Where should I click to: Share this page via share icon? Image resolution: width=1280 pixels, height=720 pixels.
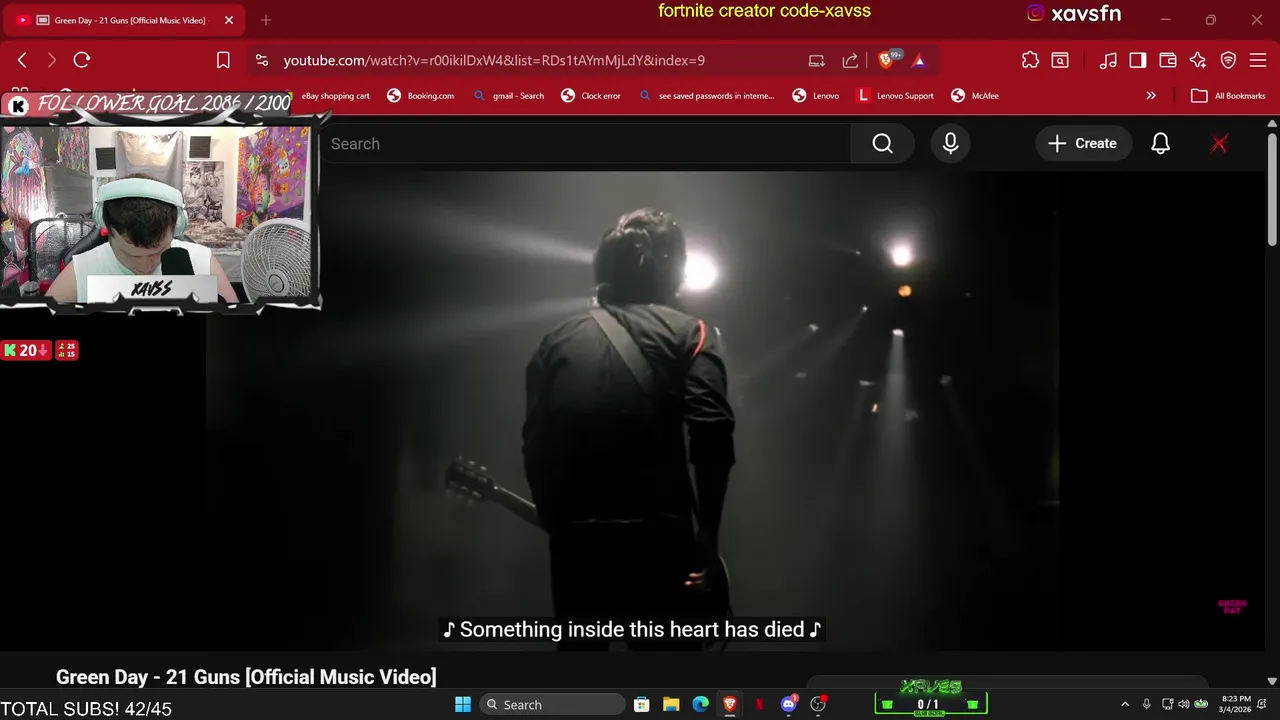(x=850, y=60)
